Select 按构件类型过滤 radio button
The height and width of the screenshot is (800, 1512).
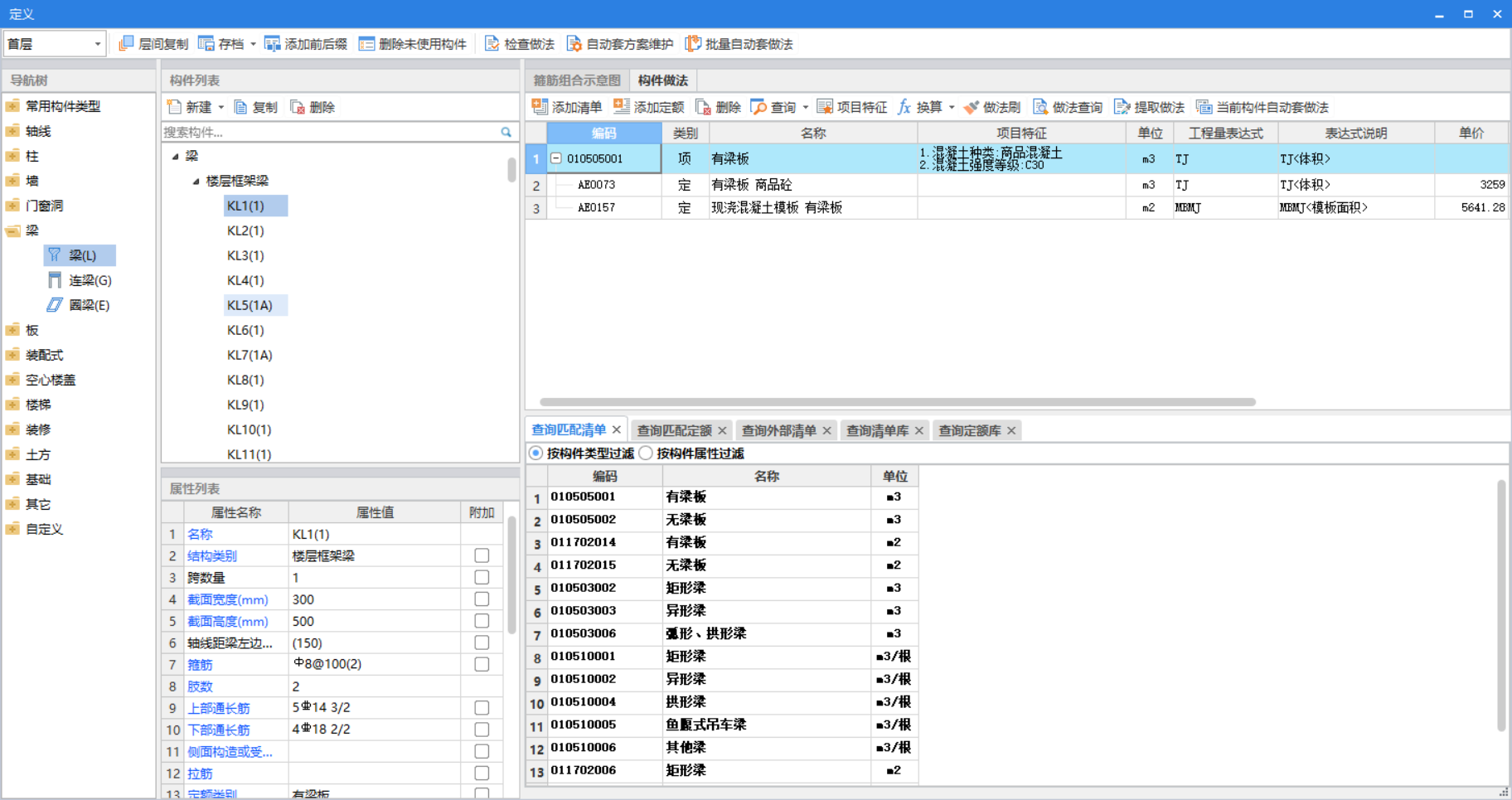tap(536, 453)
